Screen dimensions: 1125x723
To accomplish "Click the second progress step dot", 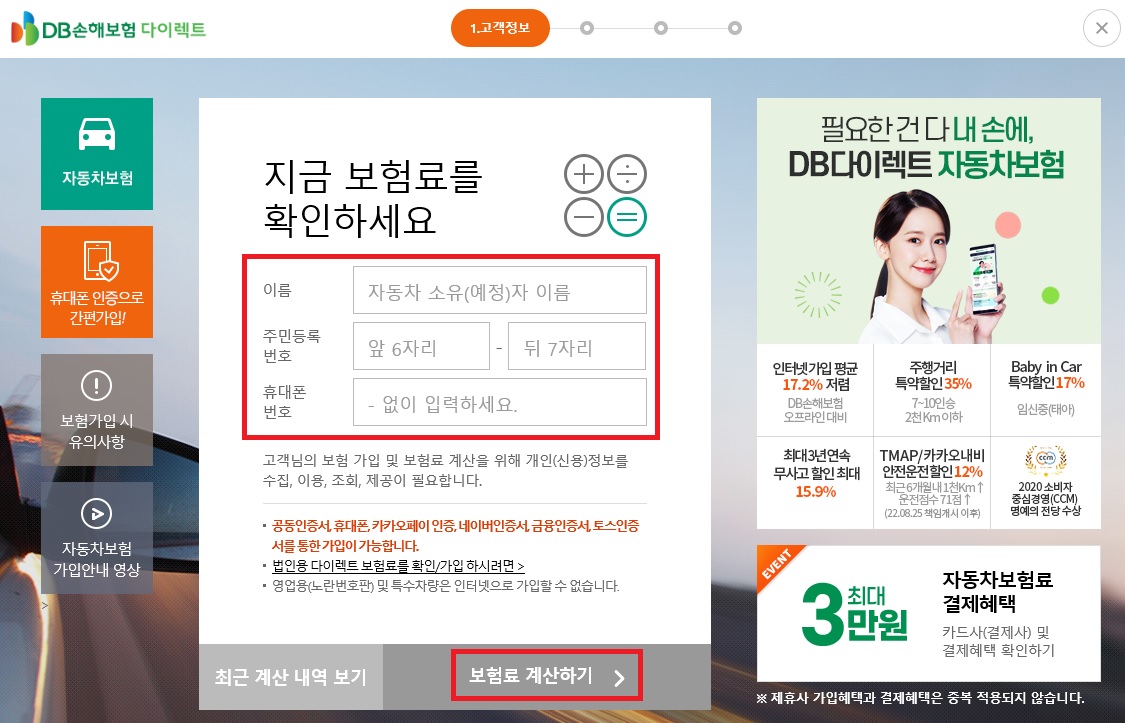I will [x=587, y=28].
